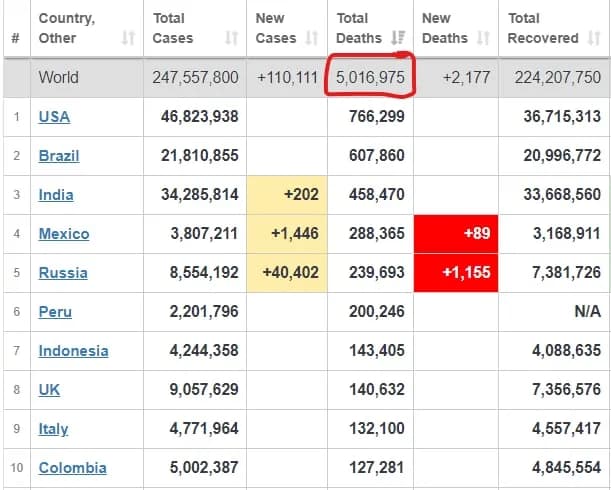Click UK total cases 9,057,629
The width and height of the screenshot is (611, 490).
click(204, 389)
